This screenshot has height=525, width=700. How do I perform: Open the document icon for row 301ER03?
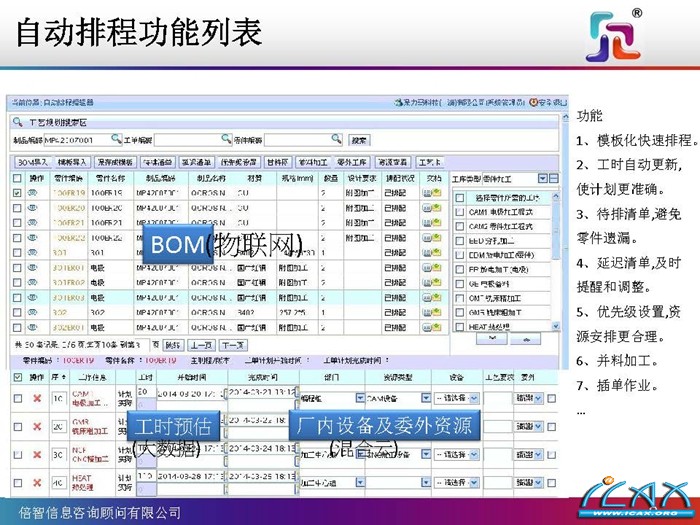click(x=431, y=297)
